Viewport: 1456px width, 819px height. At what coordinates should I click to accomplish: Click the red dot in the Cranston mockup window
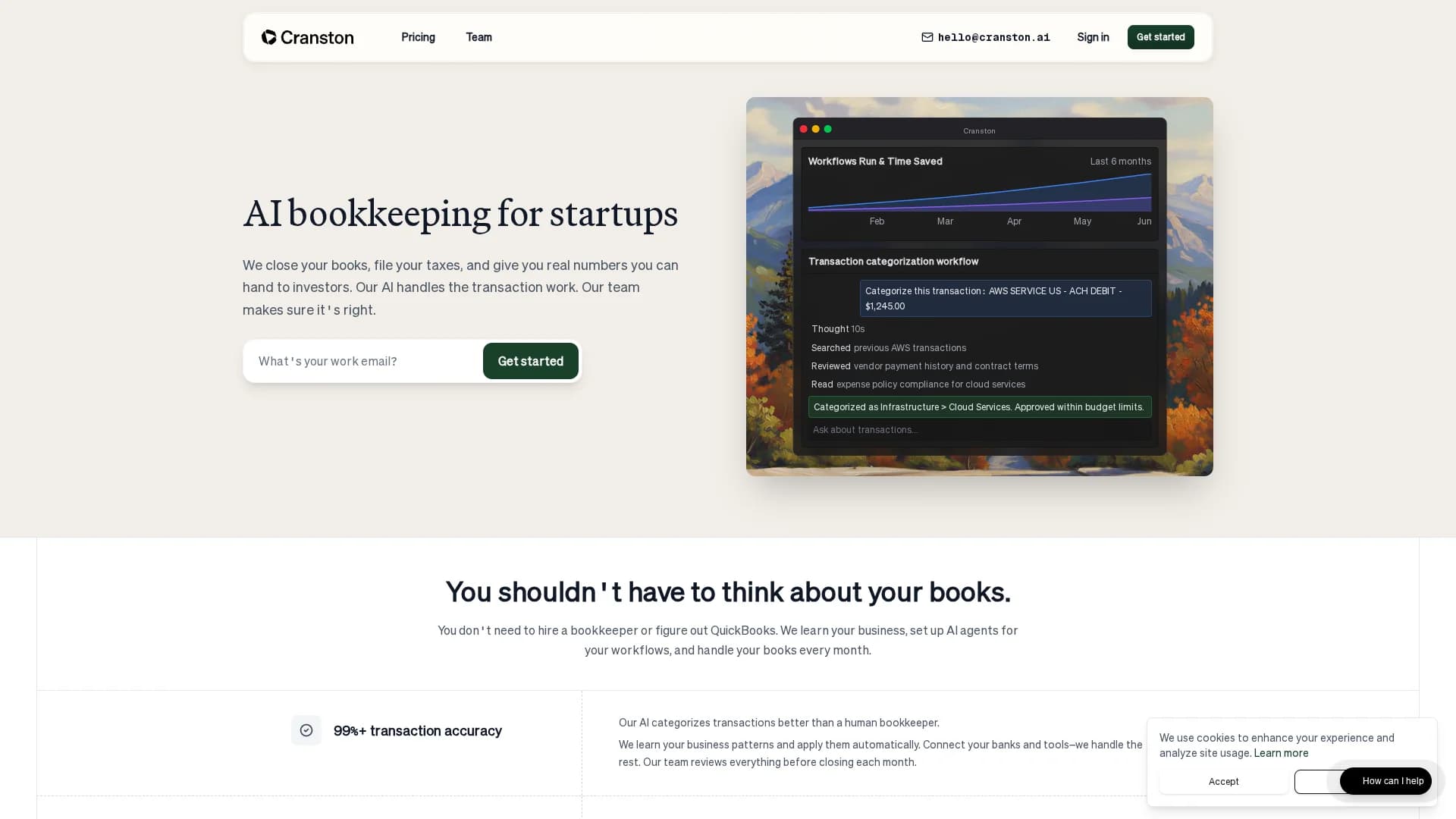click(x=803, y=129)
